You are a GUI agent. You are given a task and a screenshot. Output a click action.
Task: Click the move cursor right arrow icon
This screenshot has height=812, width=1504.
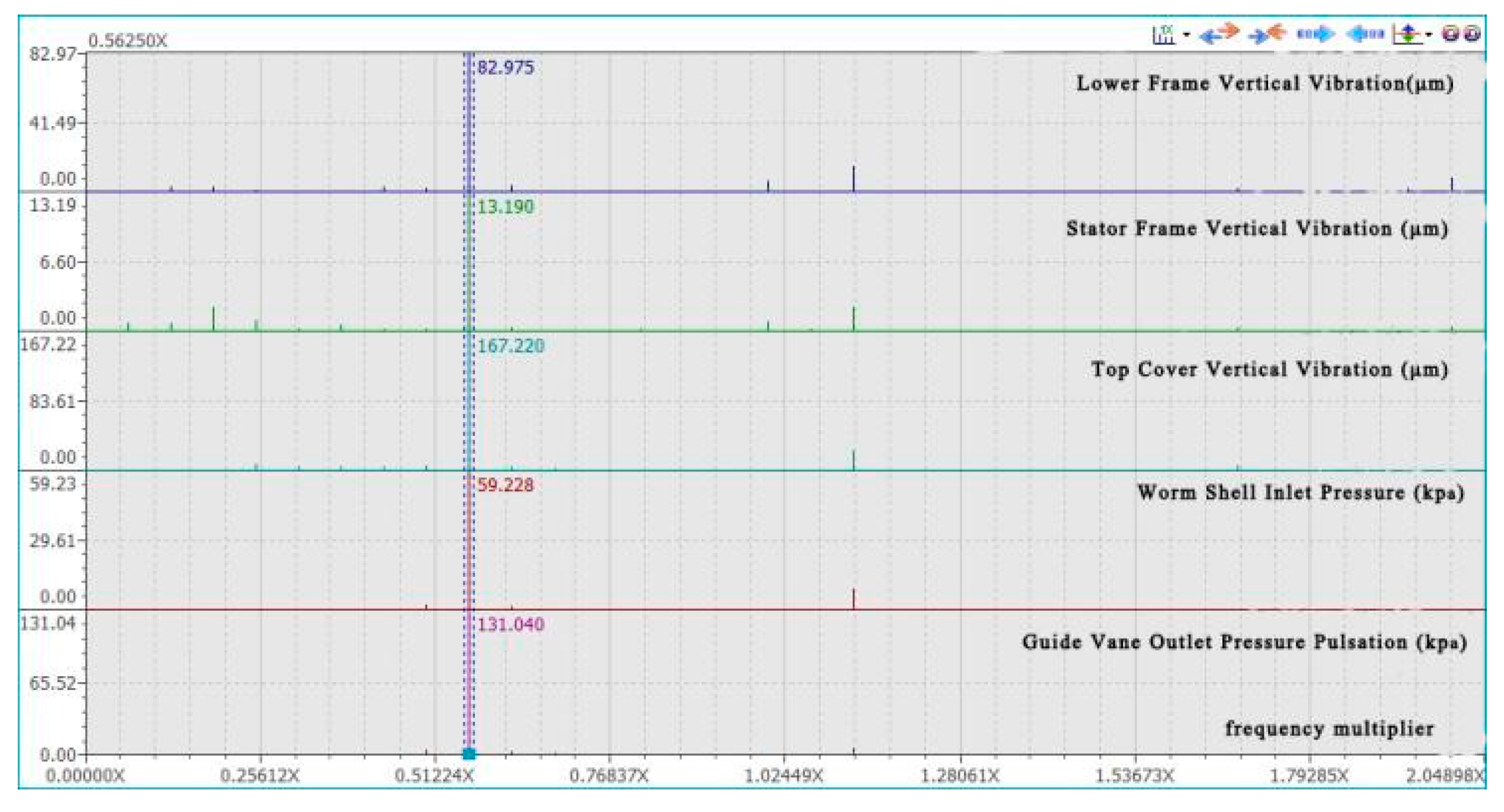[1316, 34]
